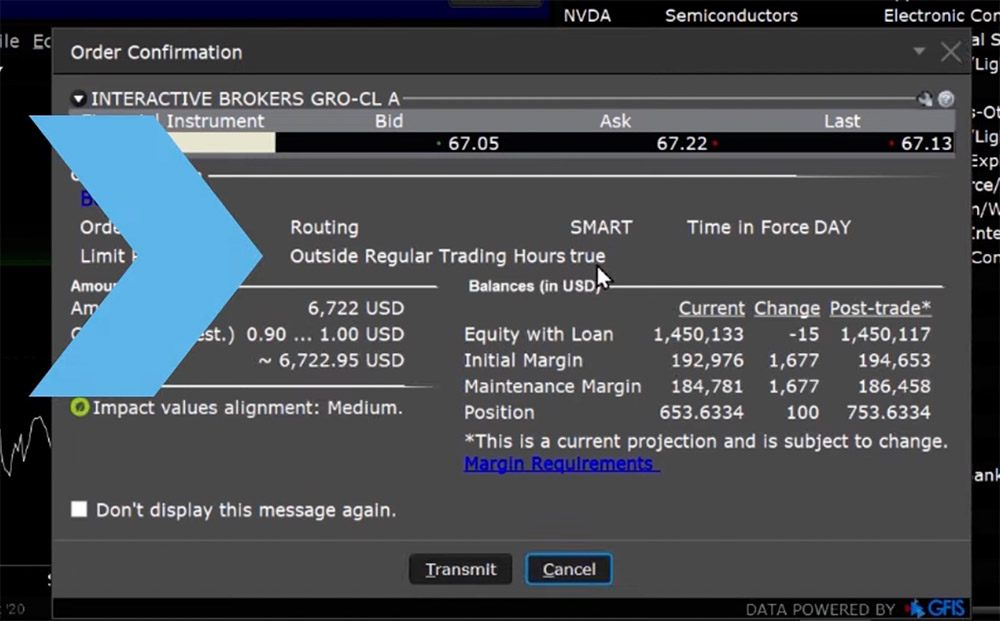
Task: Close the Order Confirmation dialog
Action: 950,52
